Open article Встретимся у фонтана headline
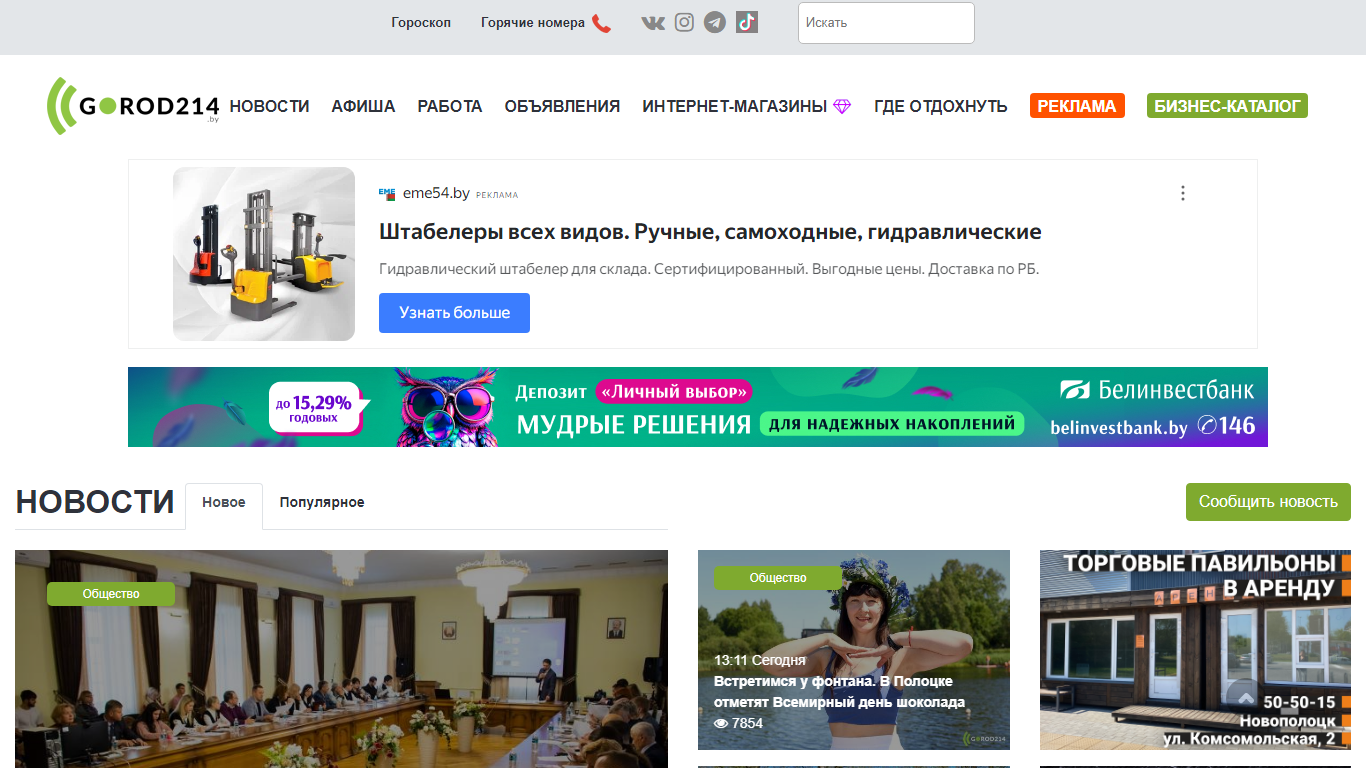The height and width of the screenshot is (768, 1366). click(839, 692)
